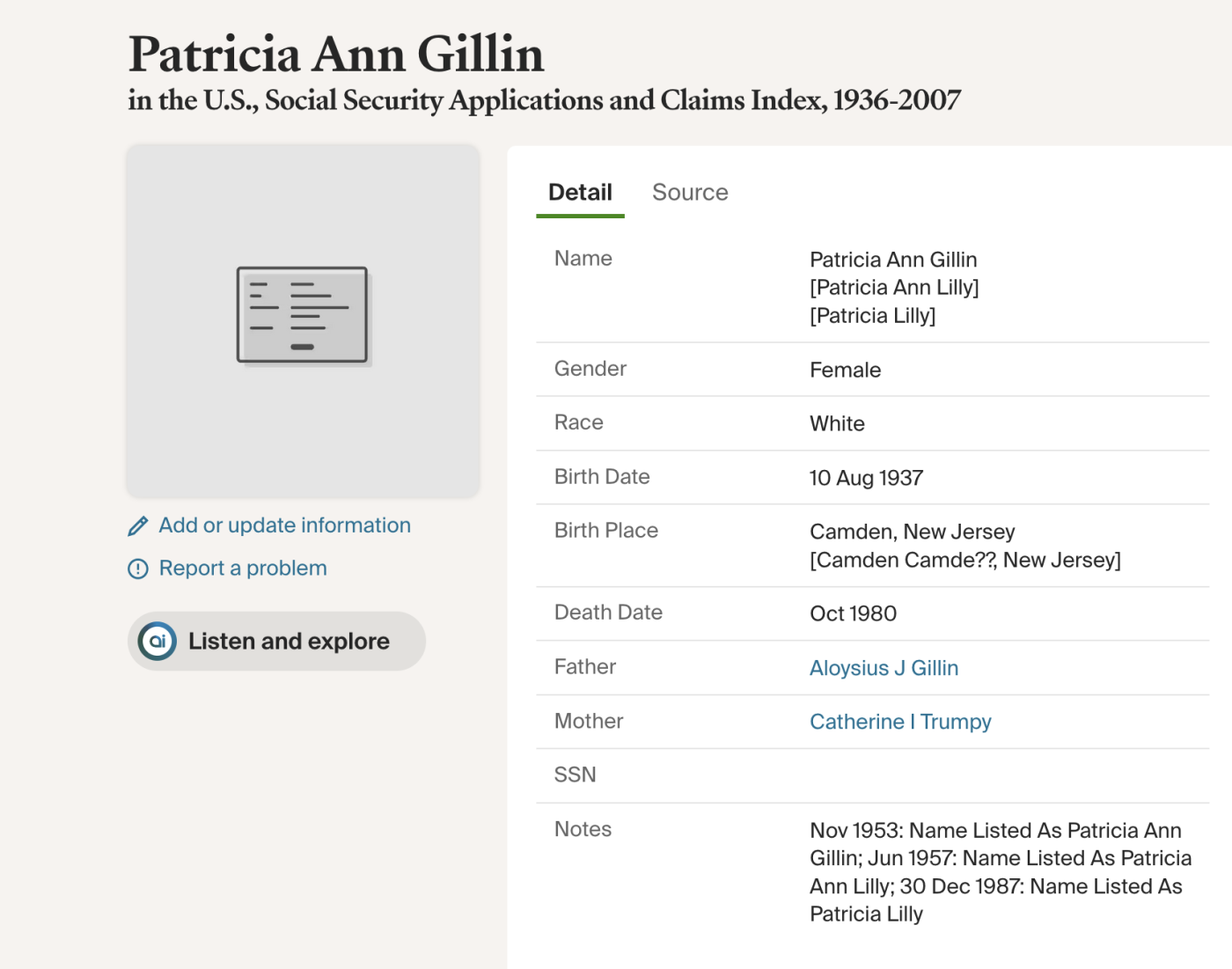The image size is (1232, 969).
Task: Click the Notes text about name listings
Action: pos(1000,871)
